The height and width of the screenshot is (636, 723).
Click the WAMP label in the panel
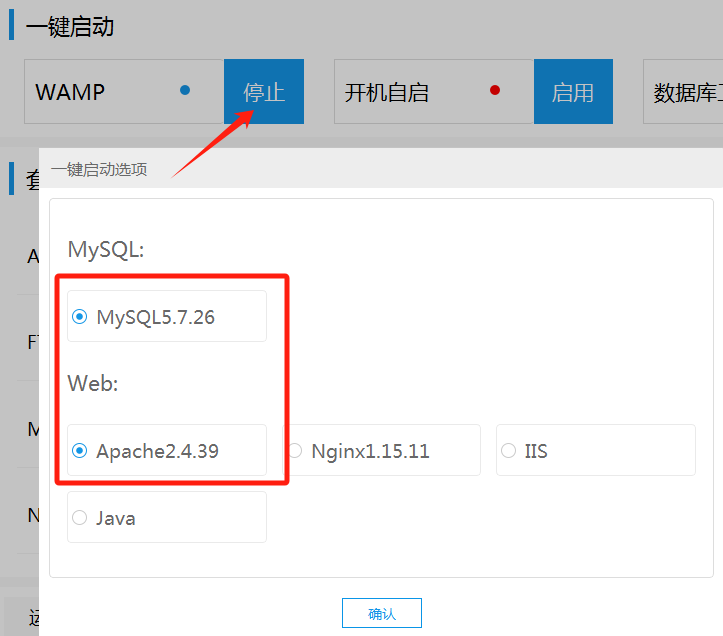70,92
